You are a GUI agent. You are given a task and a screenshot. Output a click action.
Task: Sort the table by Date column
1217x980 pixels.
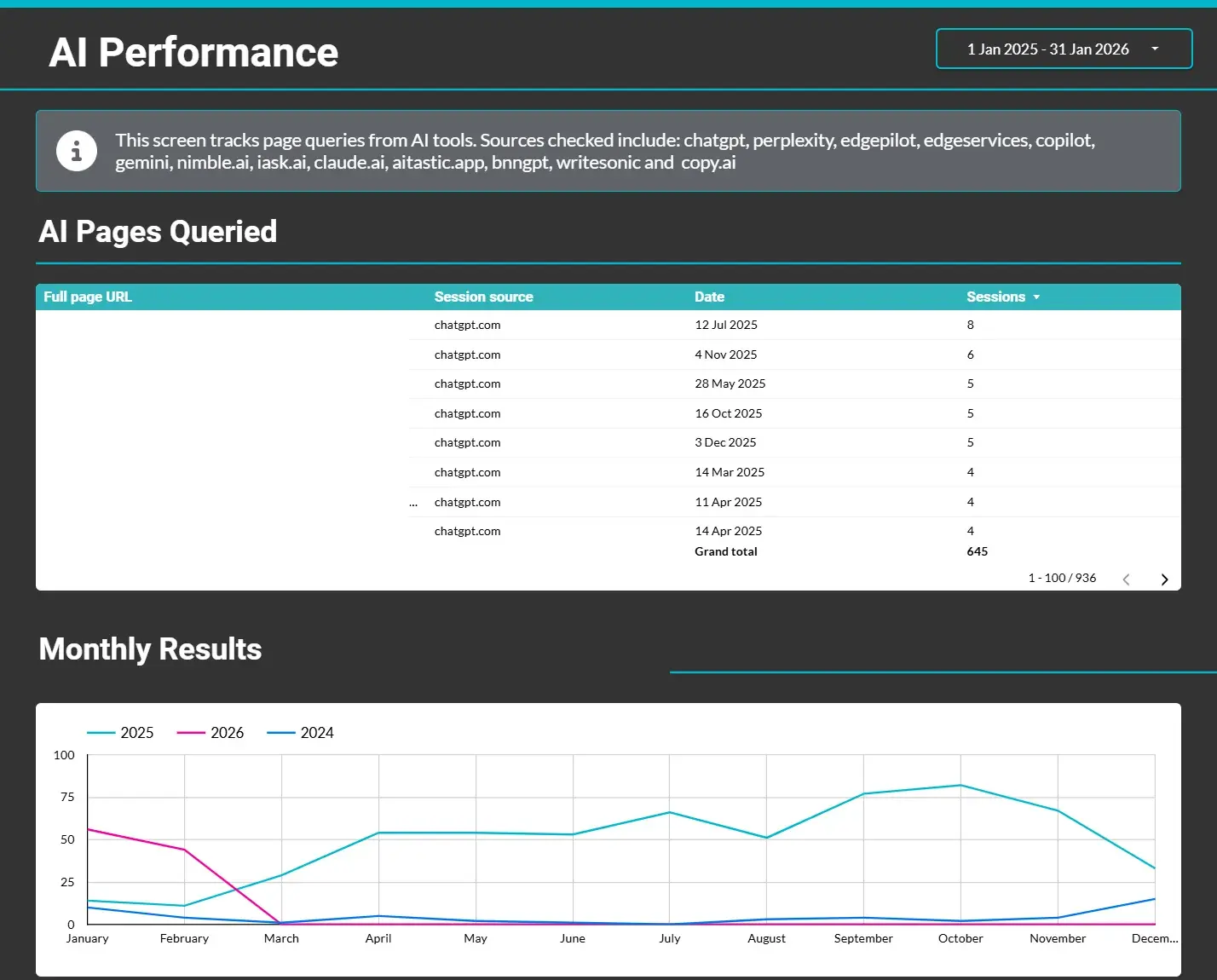[709, 297]
